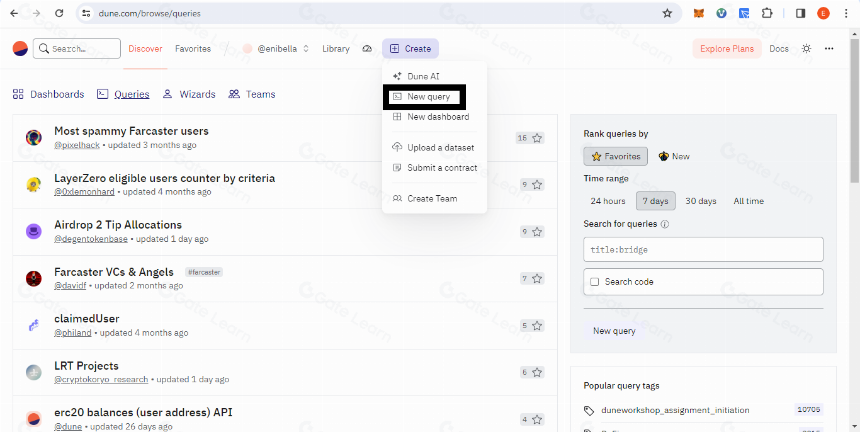860x432 pixels.
Task: Open the Chrome profile avatar E
Action: click(823, 13)
